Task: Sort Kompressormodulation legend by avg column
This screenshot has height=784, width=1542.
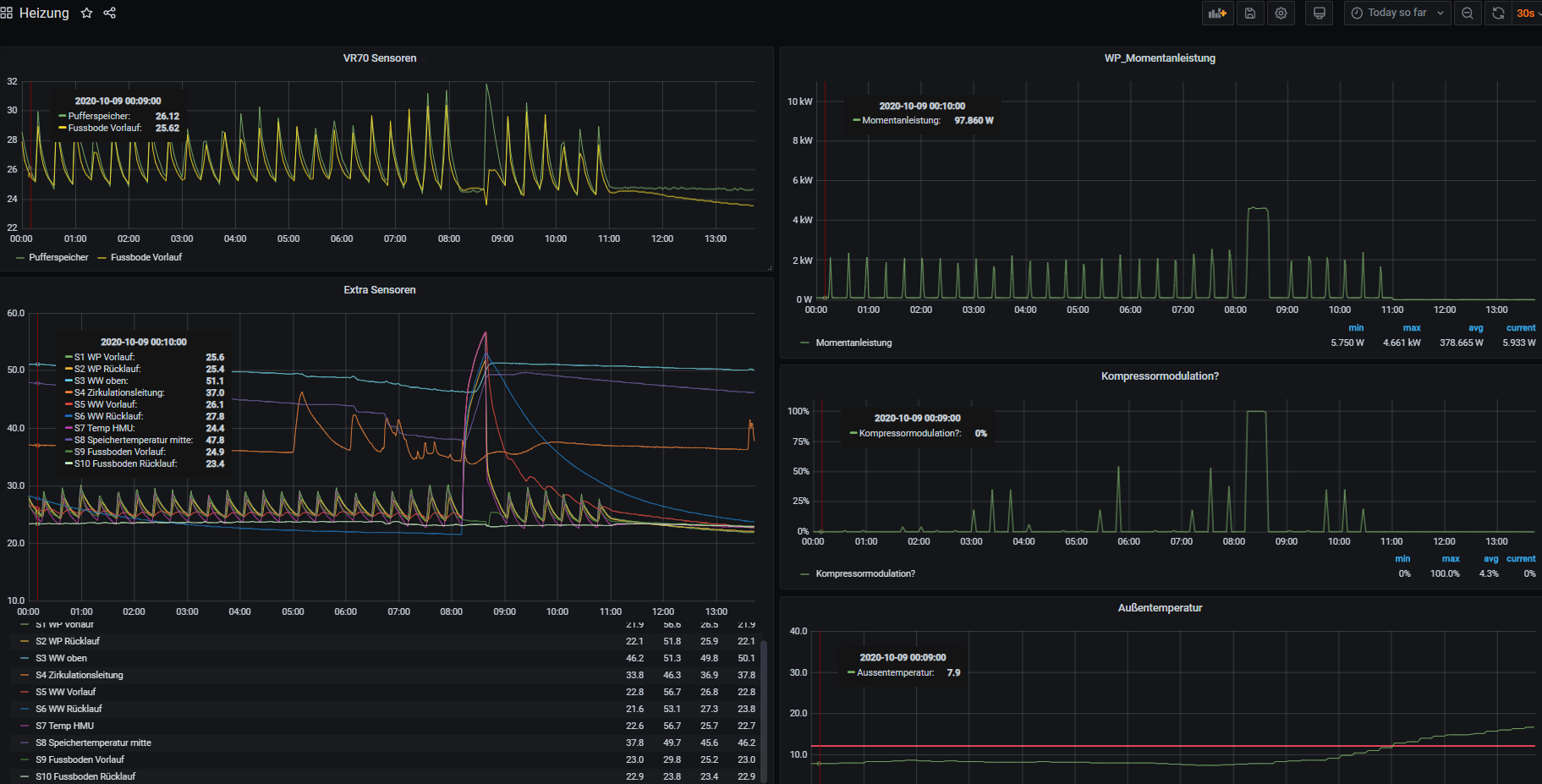Action: [1490, 559]
